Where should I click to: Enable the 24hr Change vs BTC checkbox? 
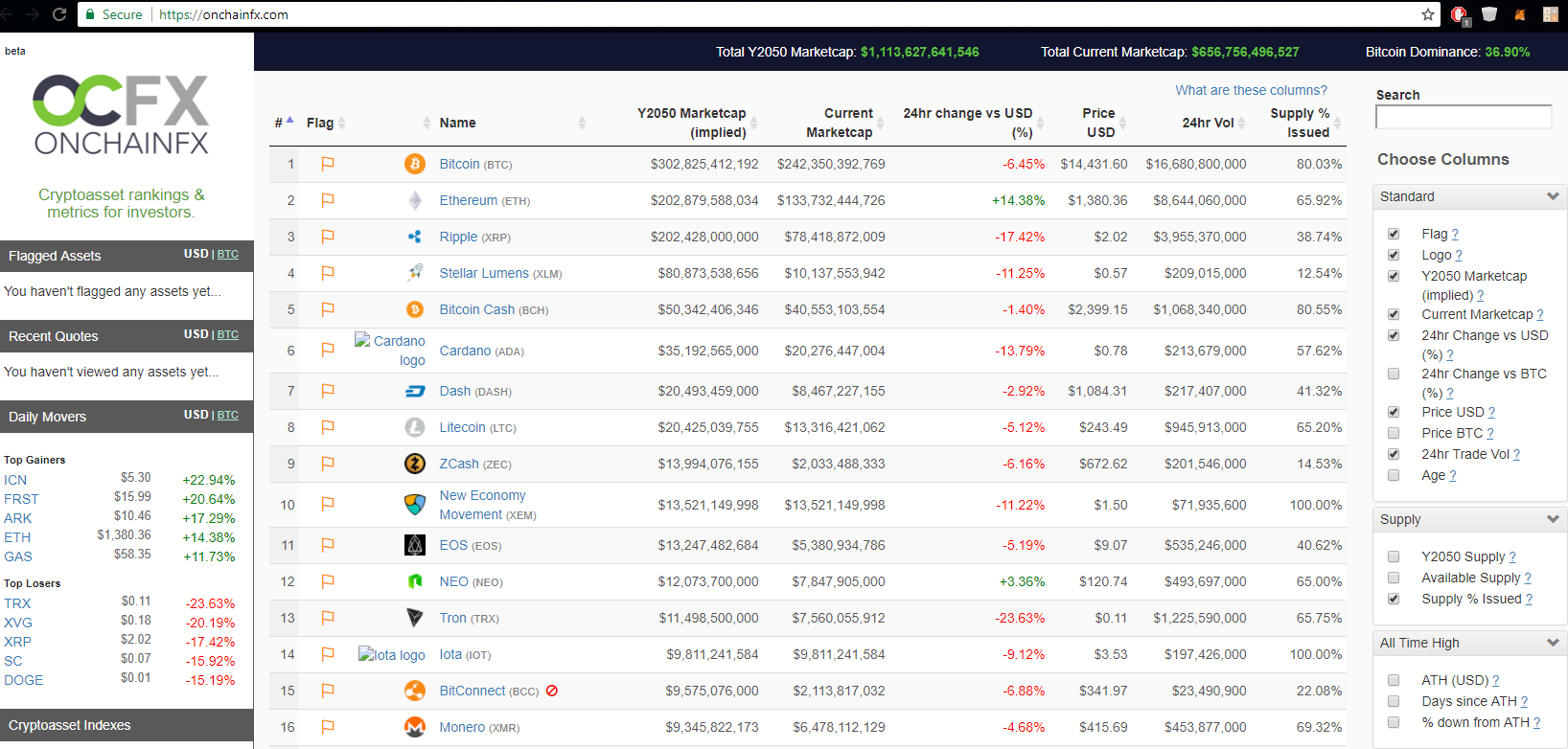pyautogui.click(x=1394, y=374)
